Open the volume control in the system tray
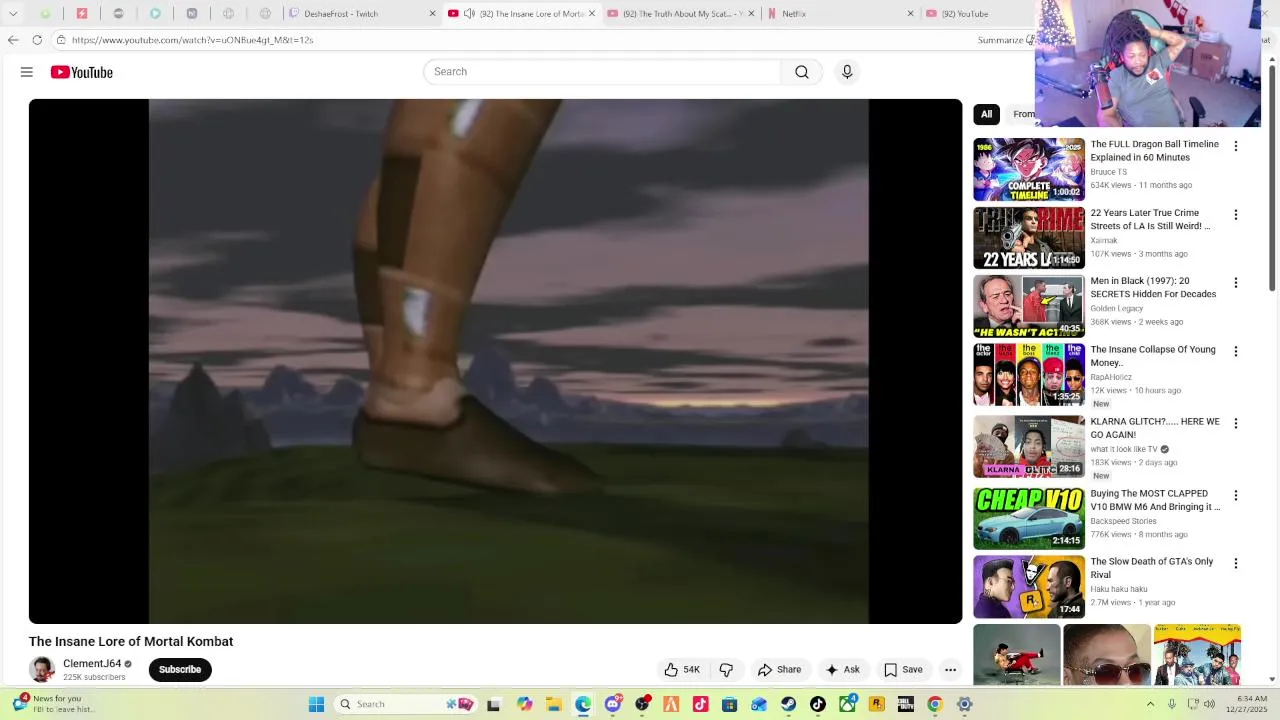Viewport: 1280px width, 720px height. point(1209,704)
